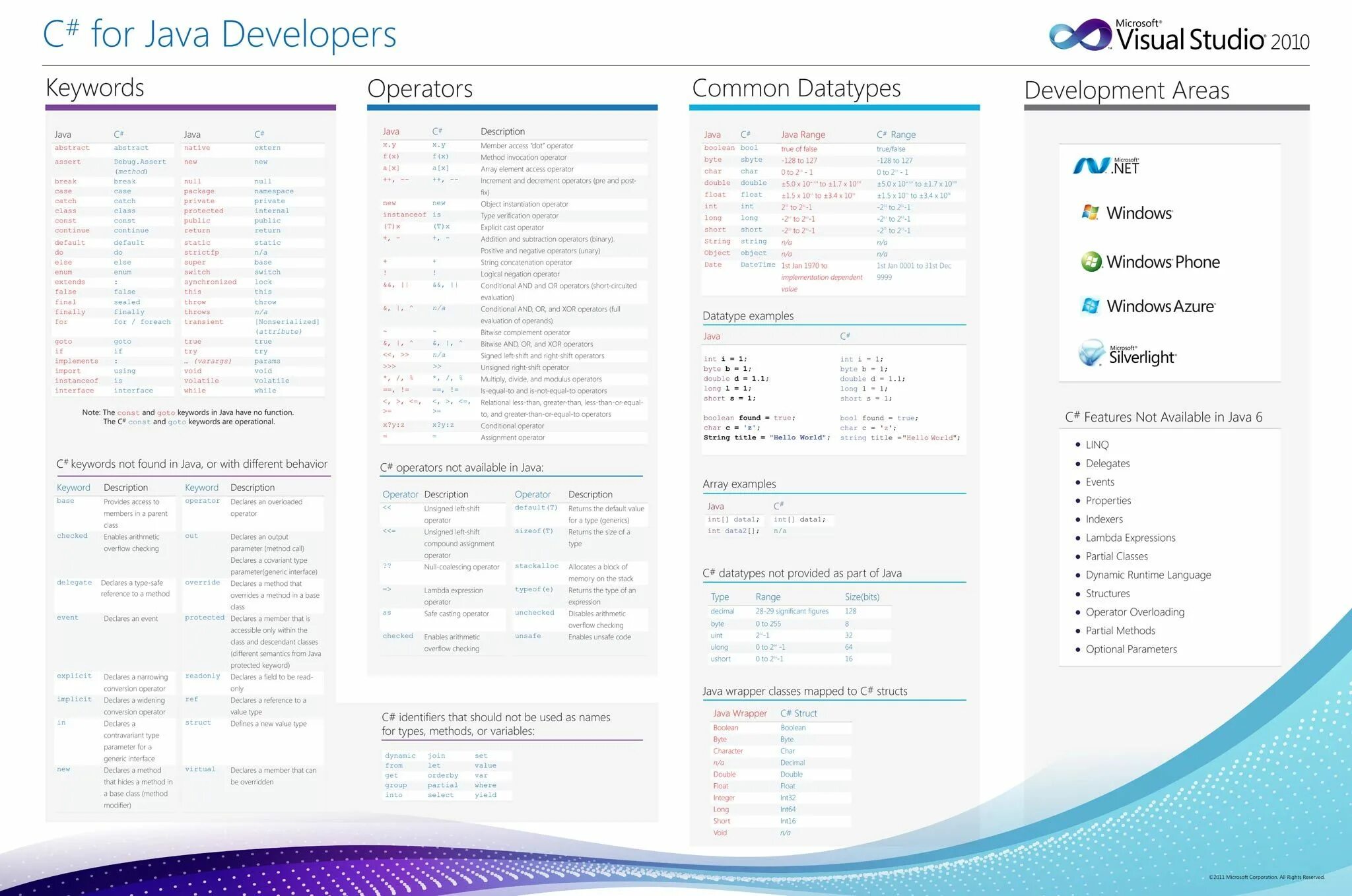
Task: Click the Microsoft .NET wave logo
Action: click(1091, 166)
